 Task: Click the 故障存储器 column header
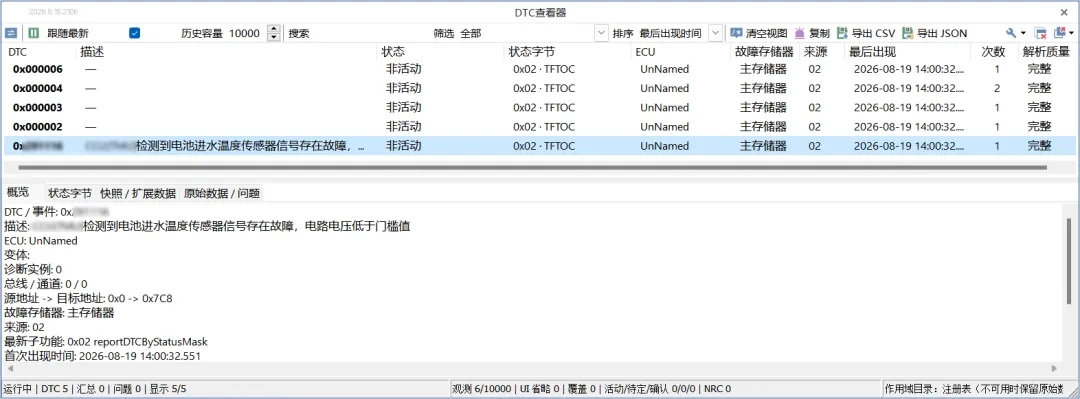point(765,52)
